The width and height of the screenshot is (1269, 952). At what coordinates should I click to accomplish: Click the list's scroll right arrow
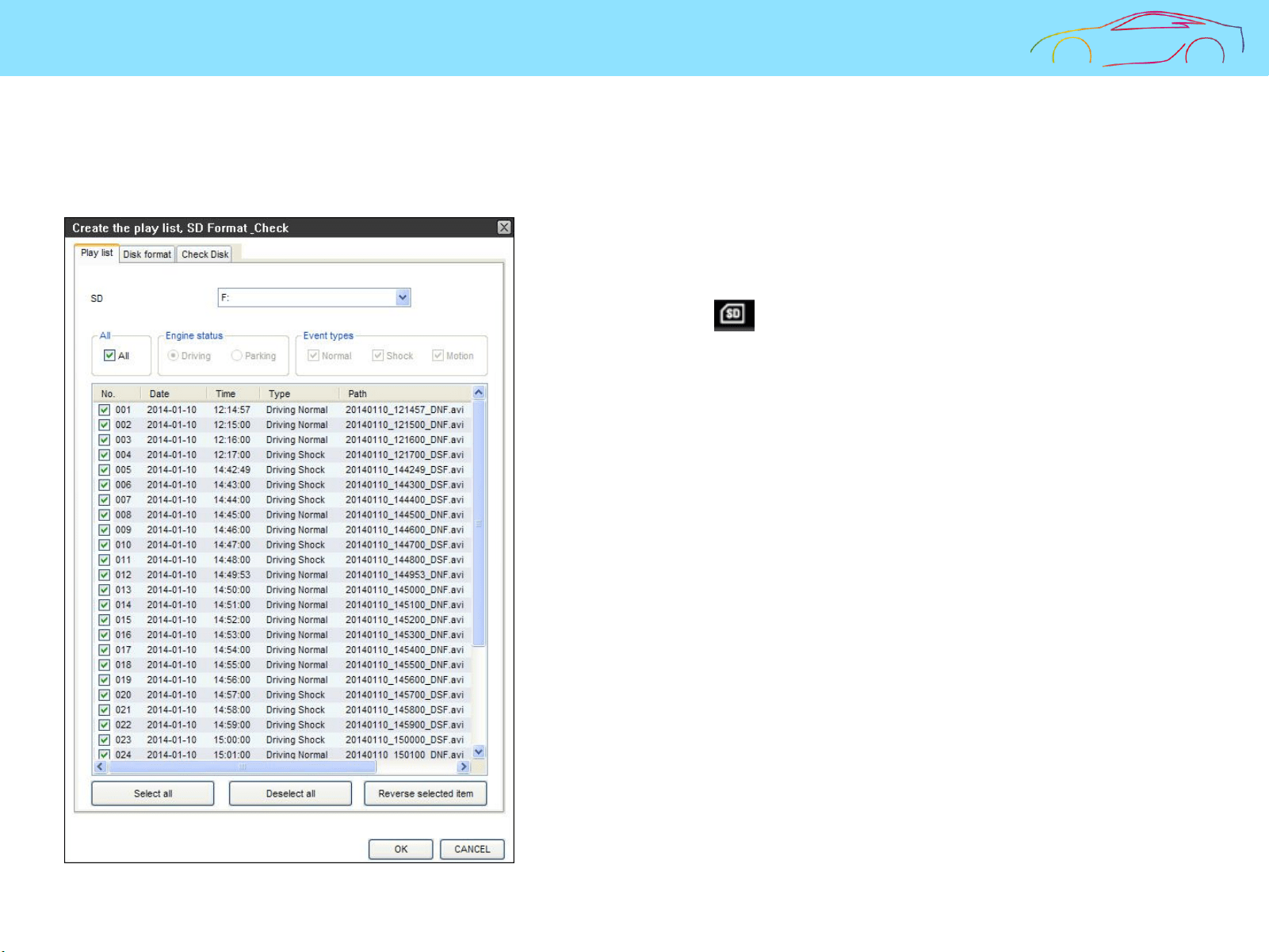pos(464,767)
